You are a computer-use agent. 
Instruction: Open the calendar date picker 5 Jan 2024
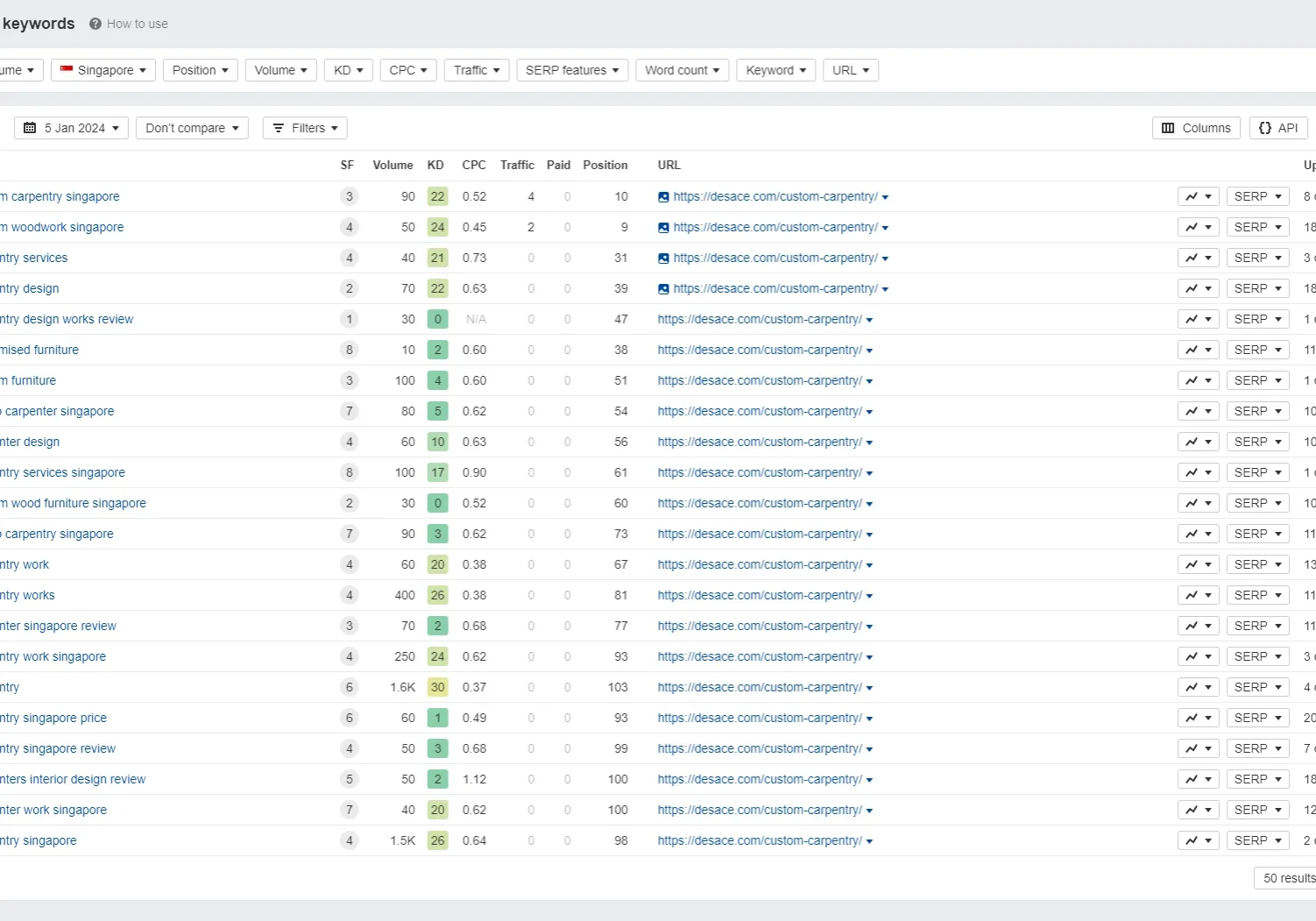pos(71,128)
